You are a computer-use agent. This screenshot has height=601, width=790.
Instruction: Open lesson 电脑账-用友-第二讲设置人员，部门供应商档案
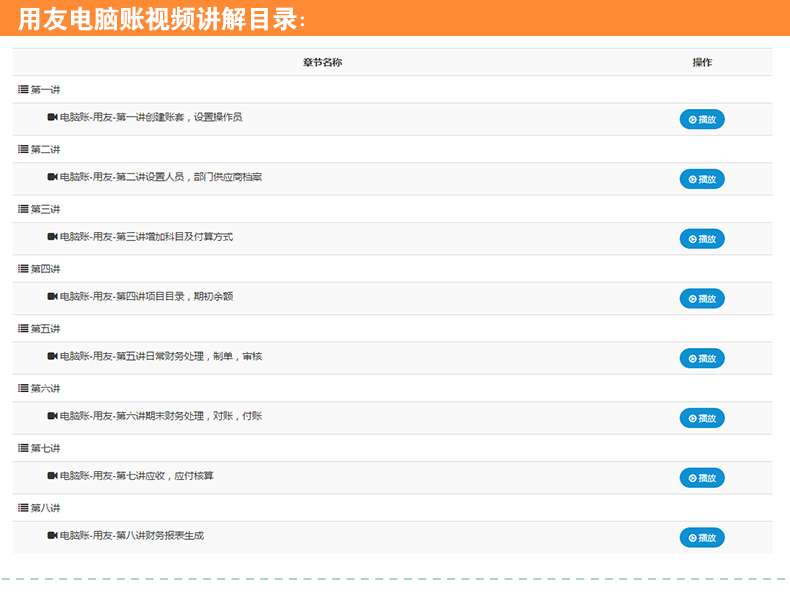161,177
